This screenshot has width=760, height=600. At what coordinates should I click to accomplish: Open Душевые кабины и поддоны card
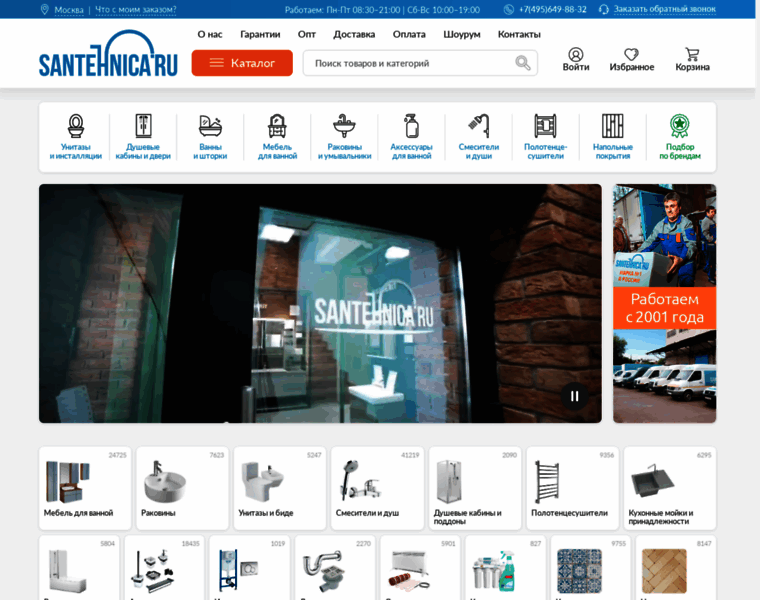475,488
